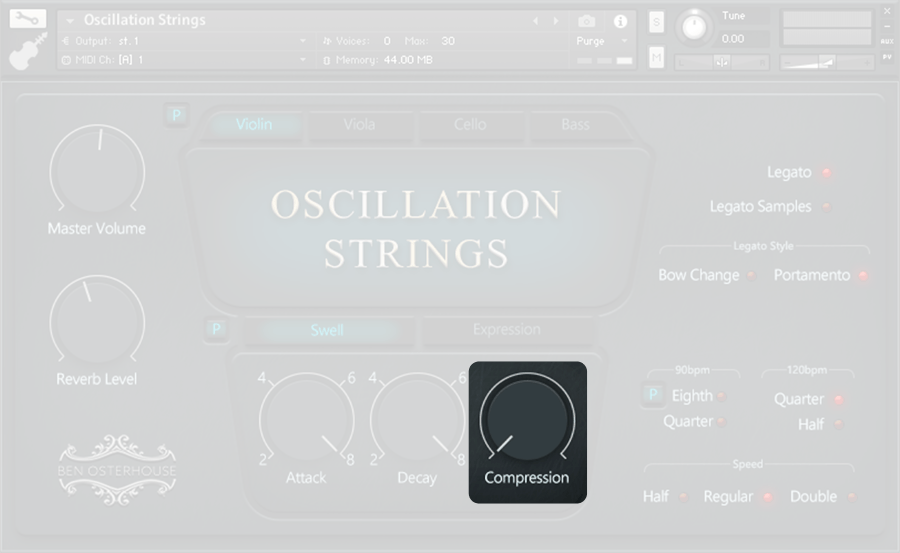Select Portamento legato style
Viewport: 900px width, 553px height.
point(863,276)
